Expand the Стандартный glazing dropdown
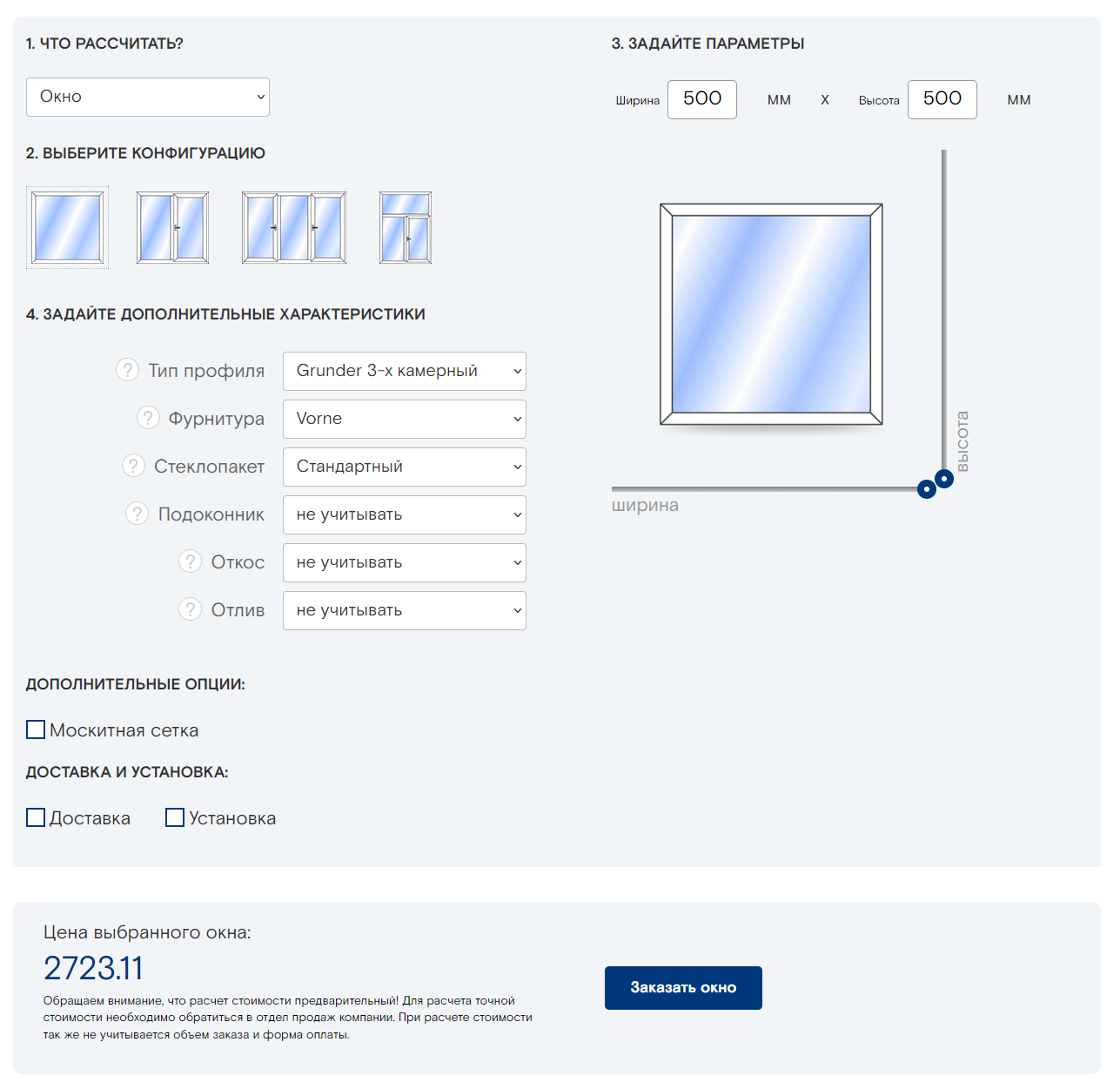1120x1089 pixels. click(405, 467)
